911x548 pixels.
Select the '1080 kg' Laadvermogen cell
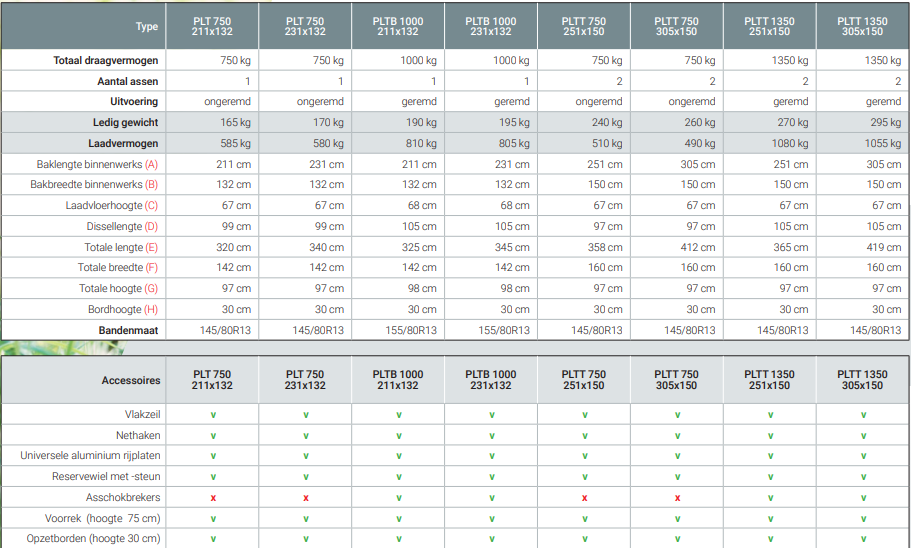click(790, 144)
